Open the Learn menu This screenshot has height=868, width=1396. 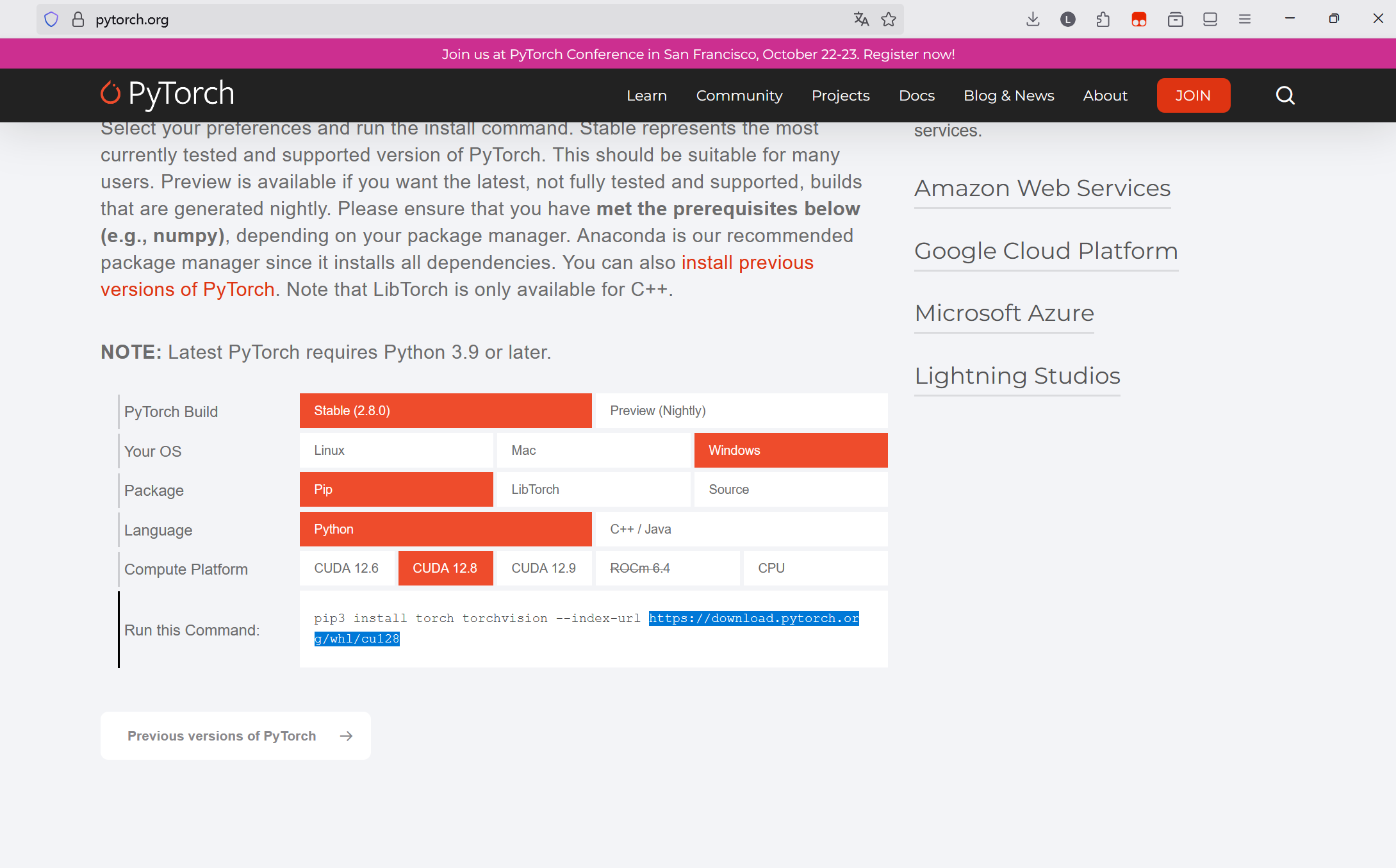click(646, 95)
